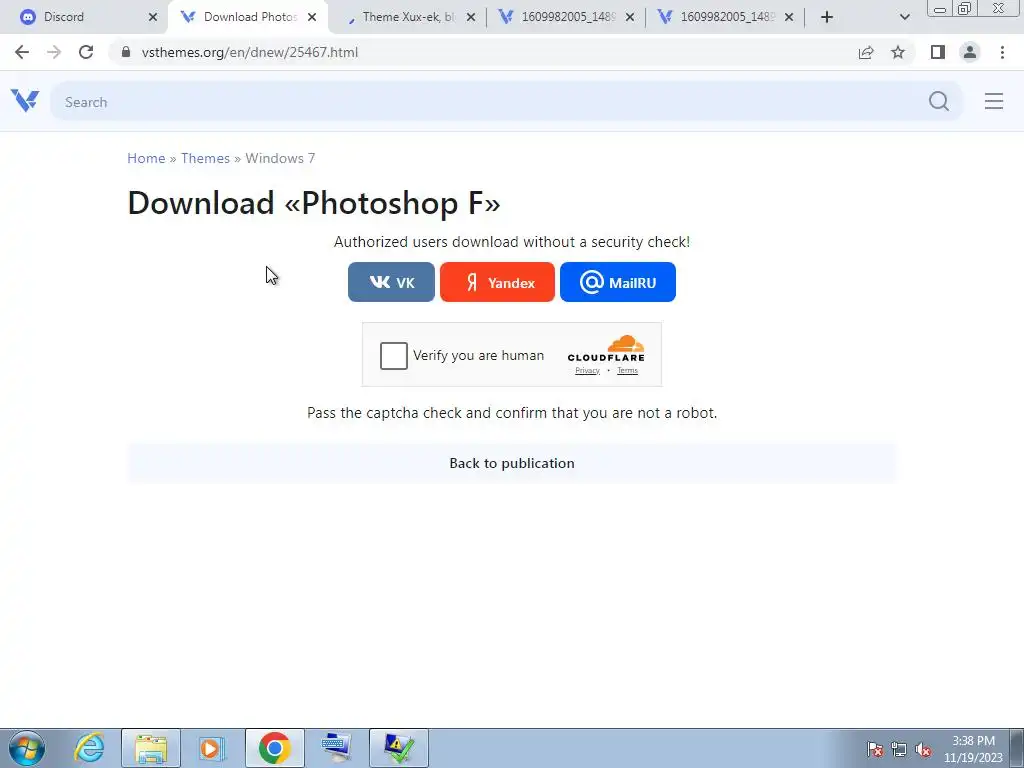Click Chrome icon in taskbar
Viewport: 1024px width, 768px height.
coord(274,748)
